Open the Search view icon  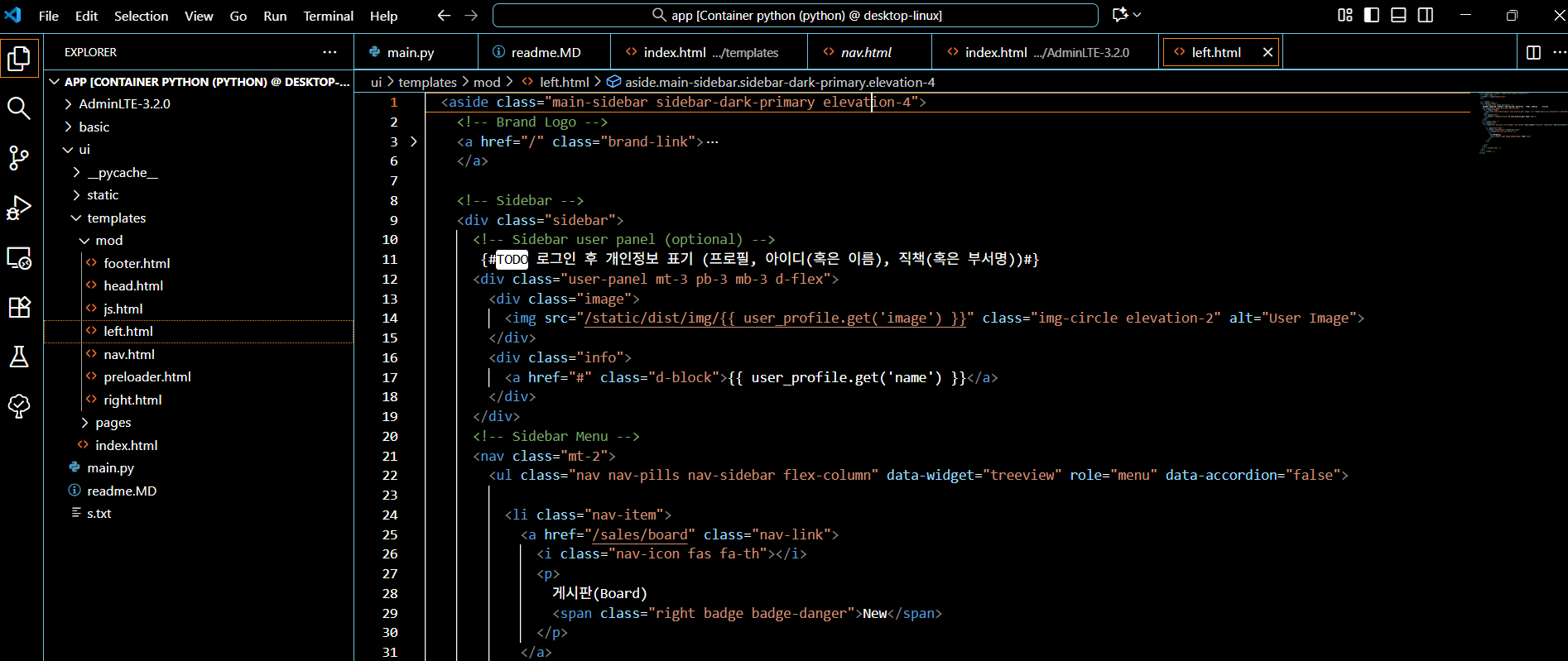(x=19, y=108)
